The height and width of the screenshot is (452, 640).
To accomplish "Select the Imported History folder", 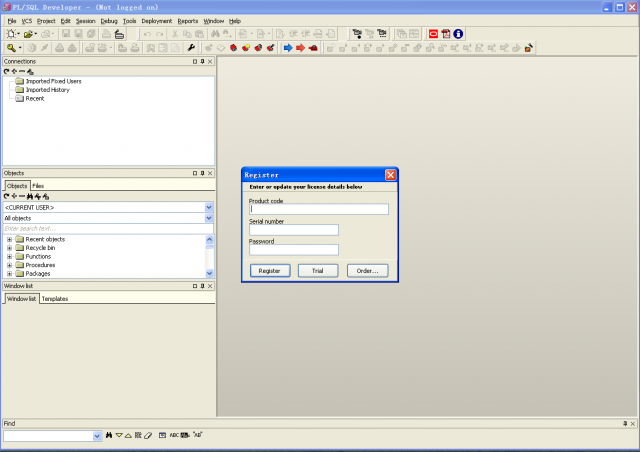I will pyautogui.click(x=47, y=90).
